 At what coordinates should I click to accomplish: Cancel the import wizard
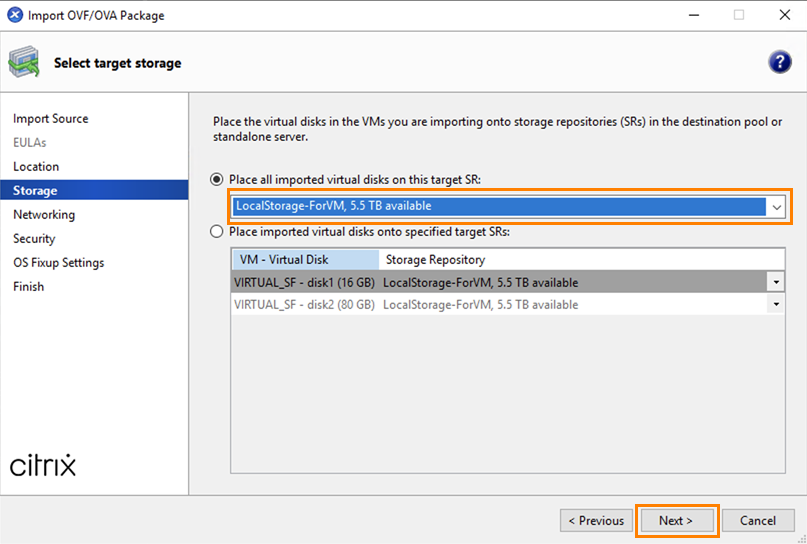click(758, 520)
